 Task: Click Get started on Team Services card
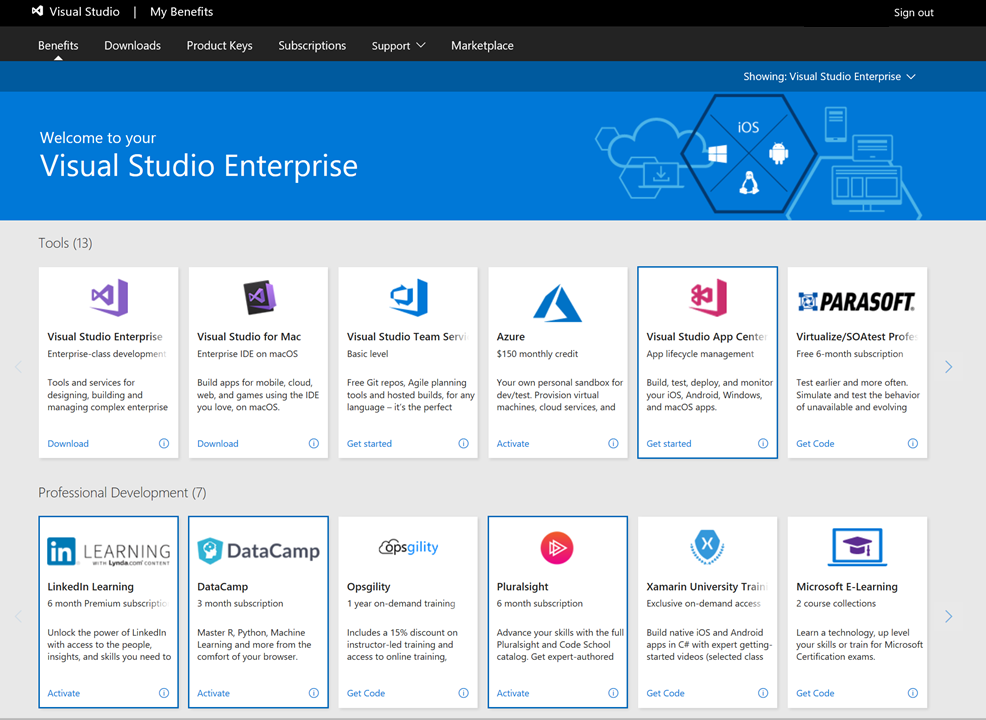[x=369, y=443]
